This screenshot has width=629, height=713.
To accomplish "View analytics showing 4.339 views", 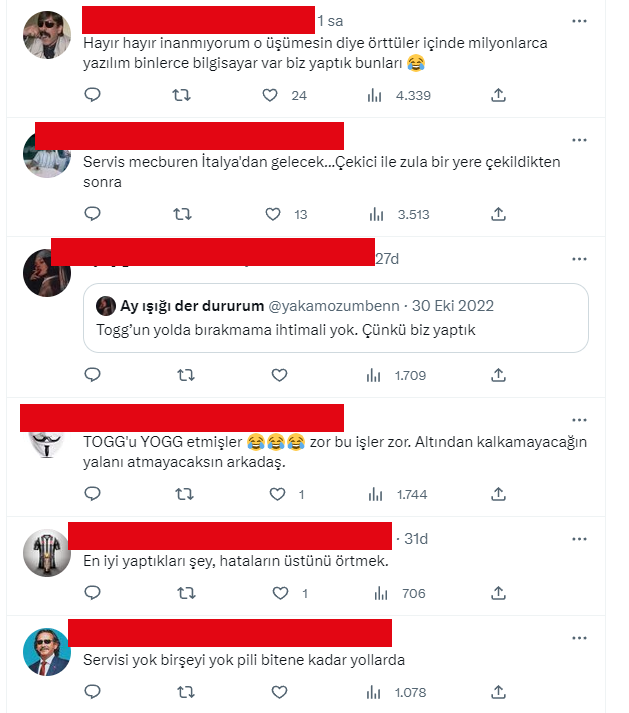I will coord(399,95).
